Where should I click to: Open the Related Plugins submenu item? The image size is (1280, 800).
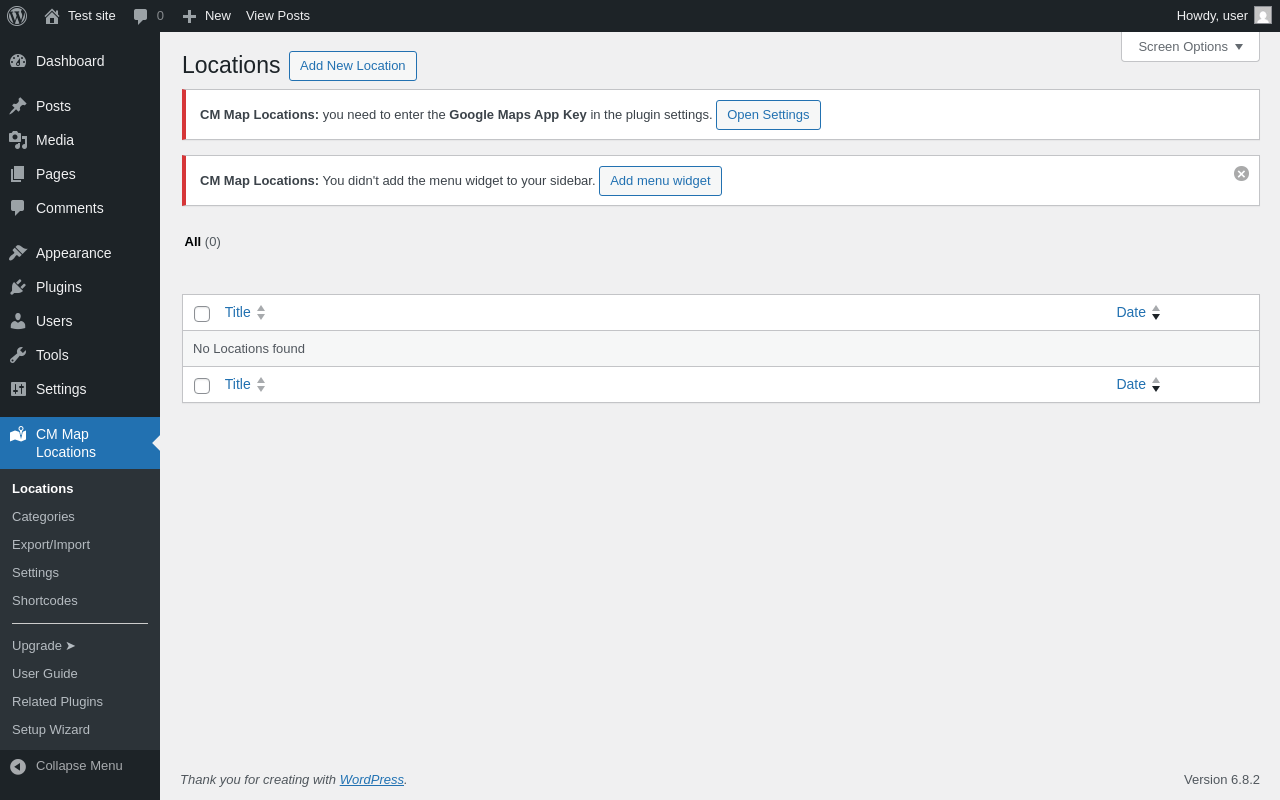pyautogui.click(x=57, y=702)
